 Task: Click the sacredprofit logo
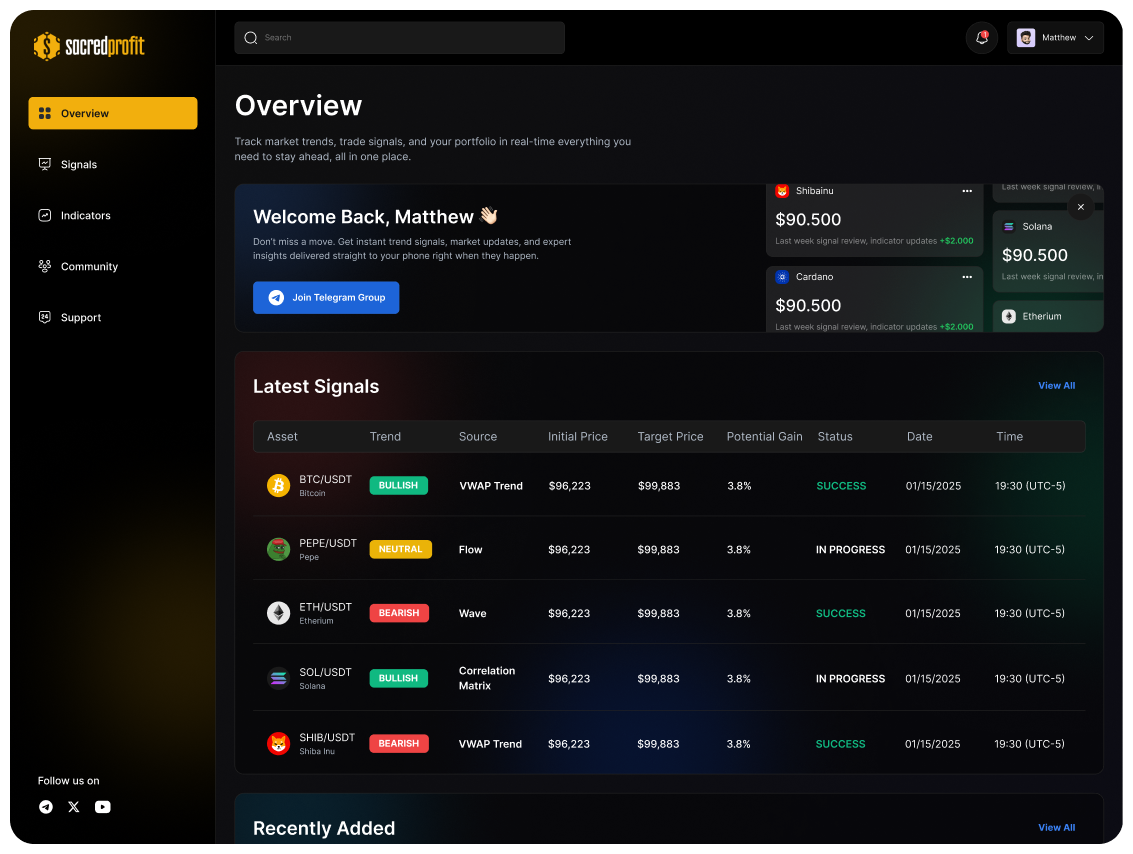[x=89, y=46]
